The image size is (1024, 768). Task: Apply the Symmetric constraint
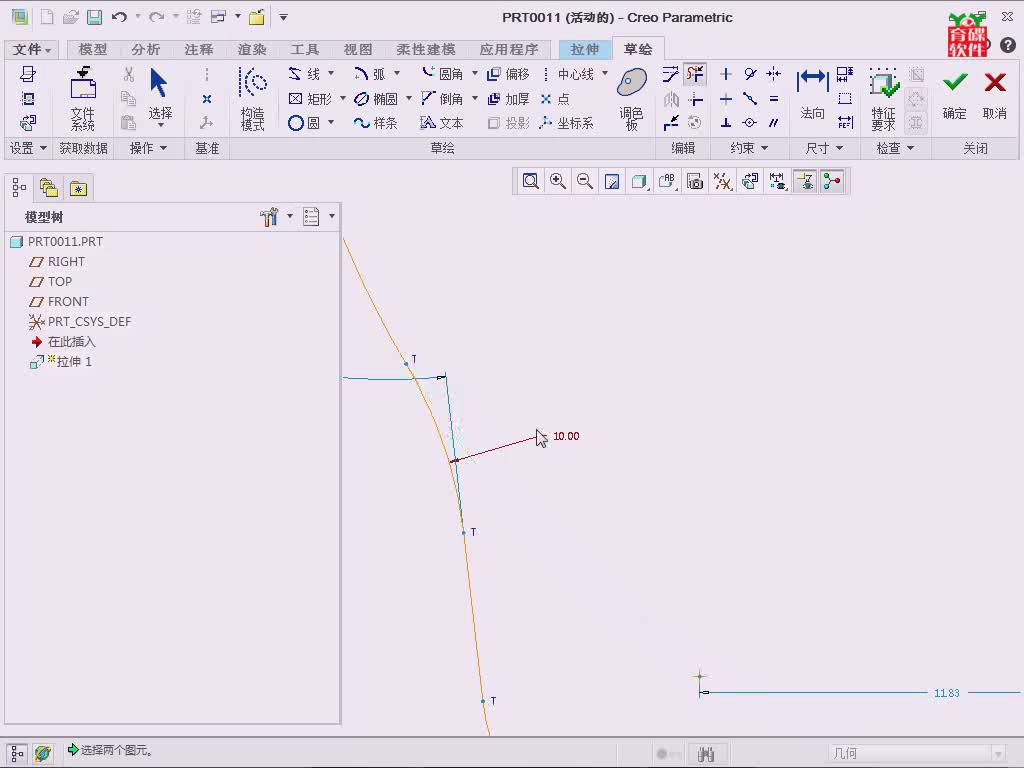point(774,74)
